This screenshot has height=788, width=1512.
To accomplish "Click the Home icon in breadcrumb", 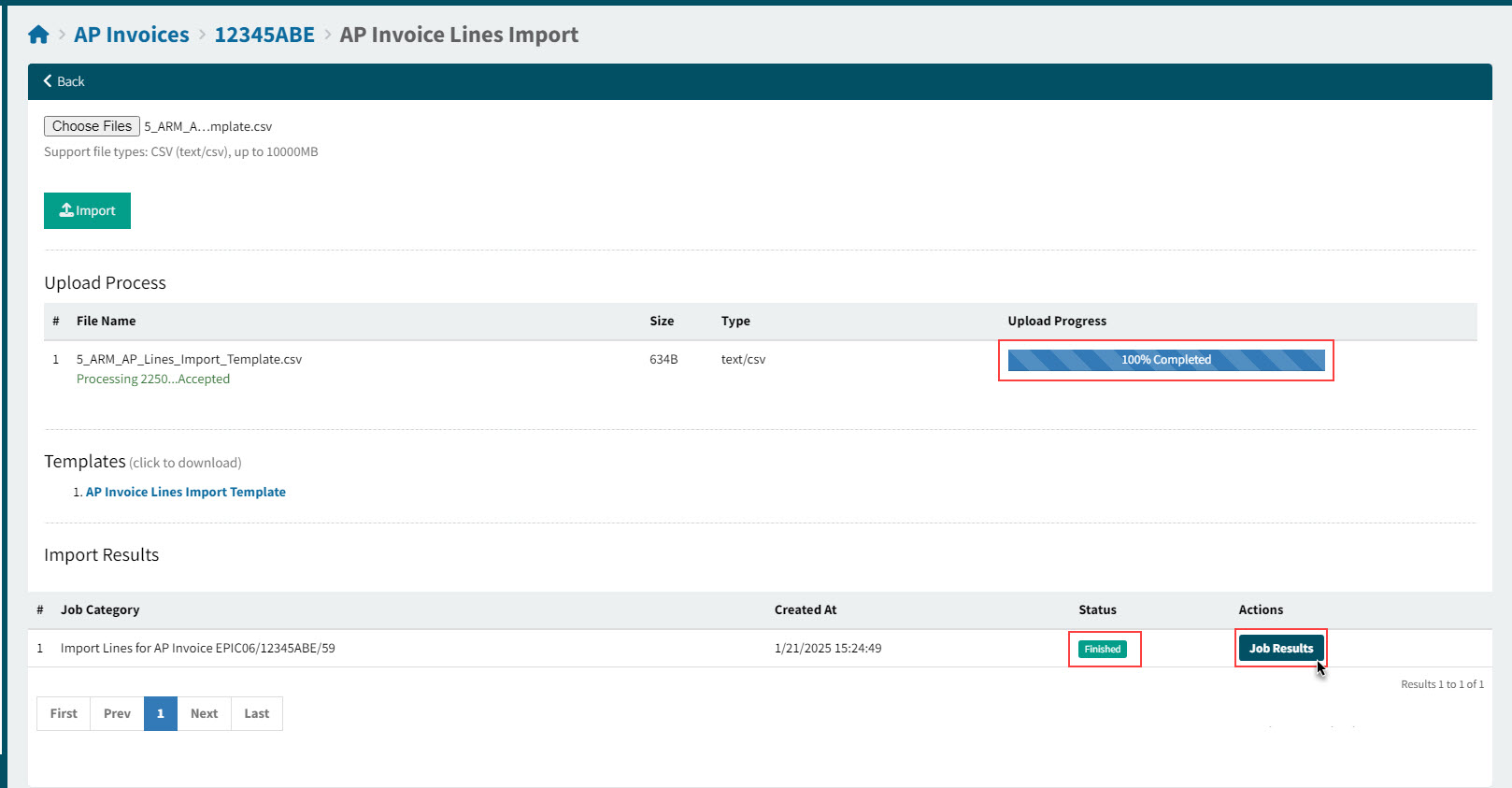I will coord(38,35).
